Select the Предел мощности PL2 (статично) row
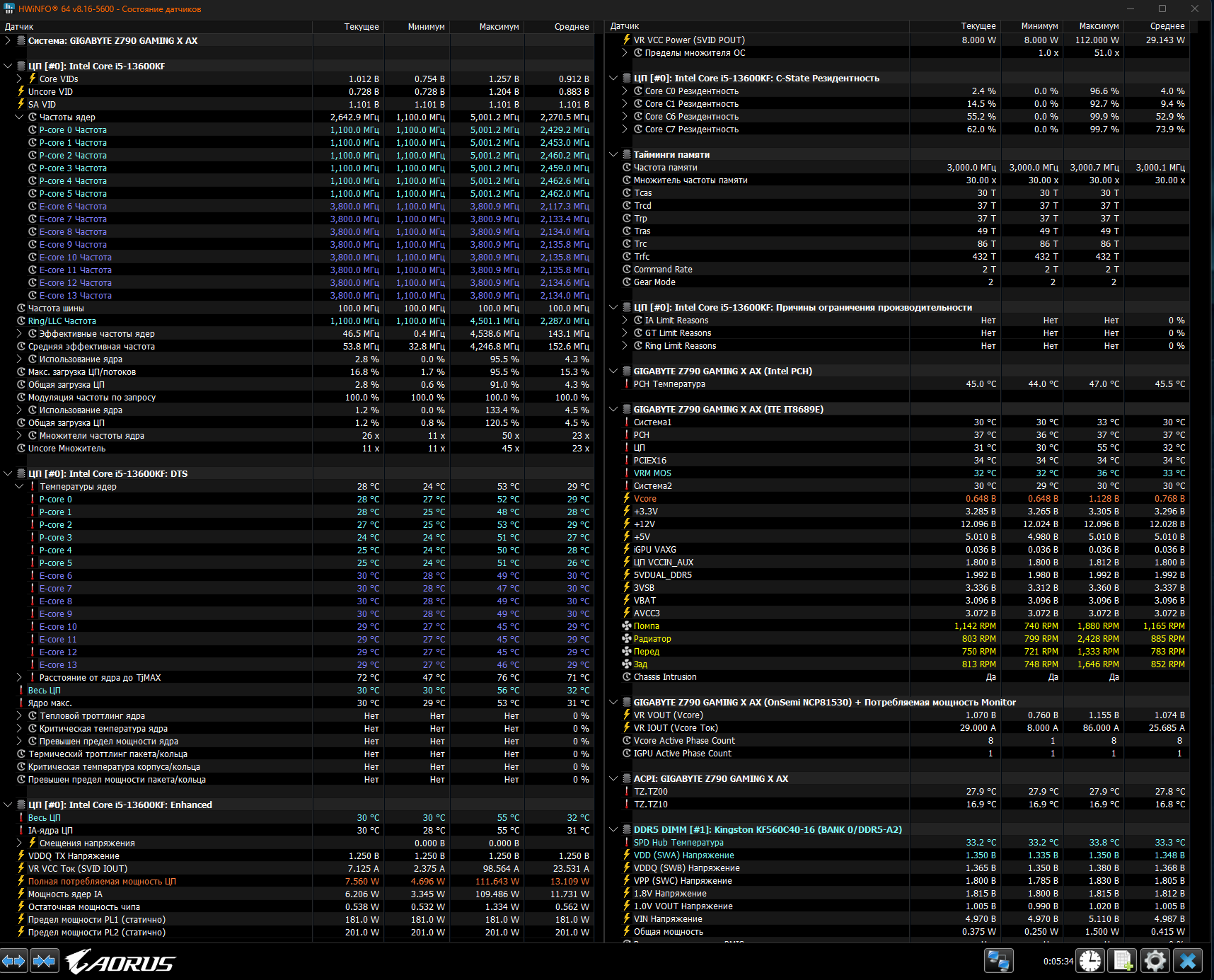The width and height of the screenshot is (1214, 980). point(297,932)
